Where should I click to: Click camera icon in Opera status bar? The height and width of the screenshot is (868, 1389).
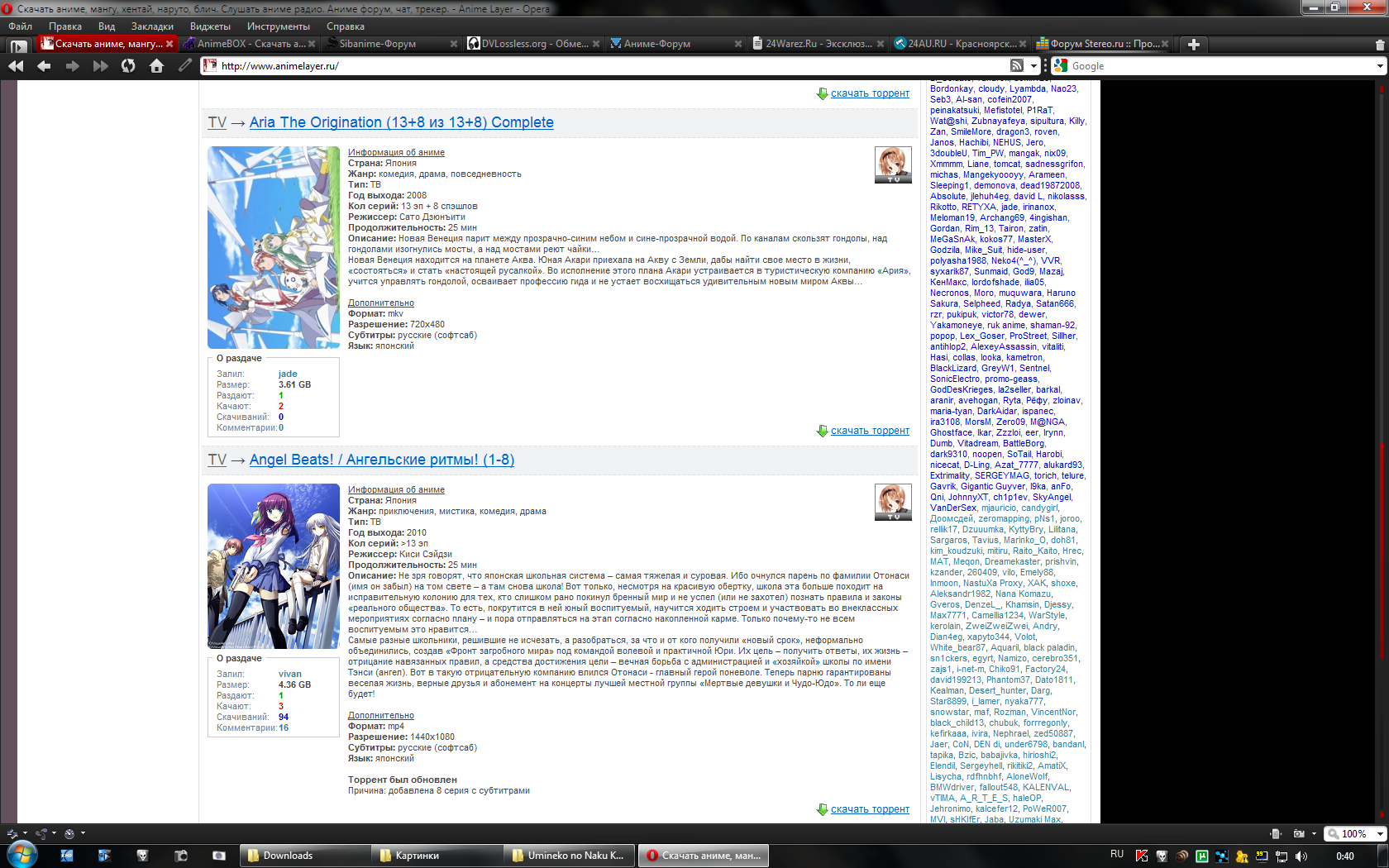(x=1299, y=833)
